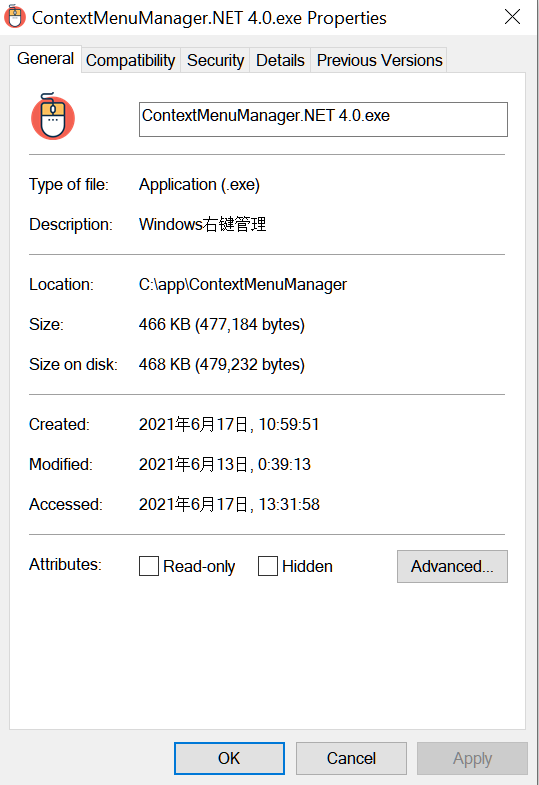Enable the Read-only checkbox
The image size is (539, 785).
149,566
